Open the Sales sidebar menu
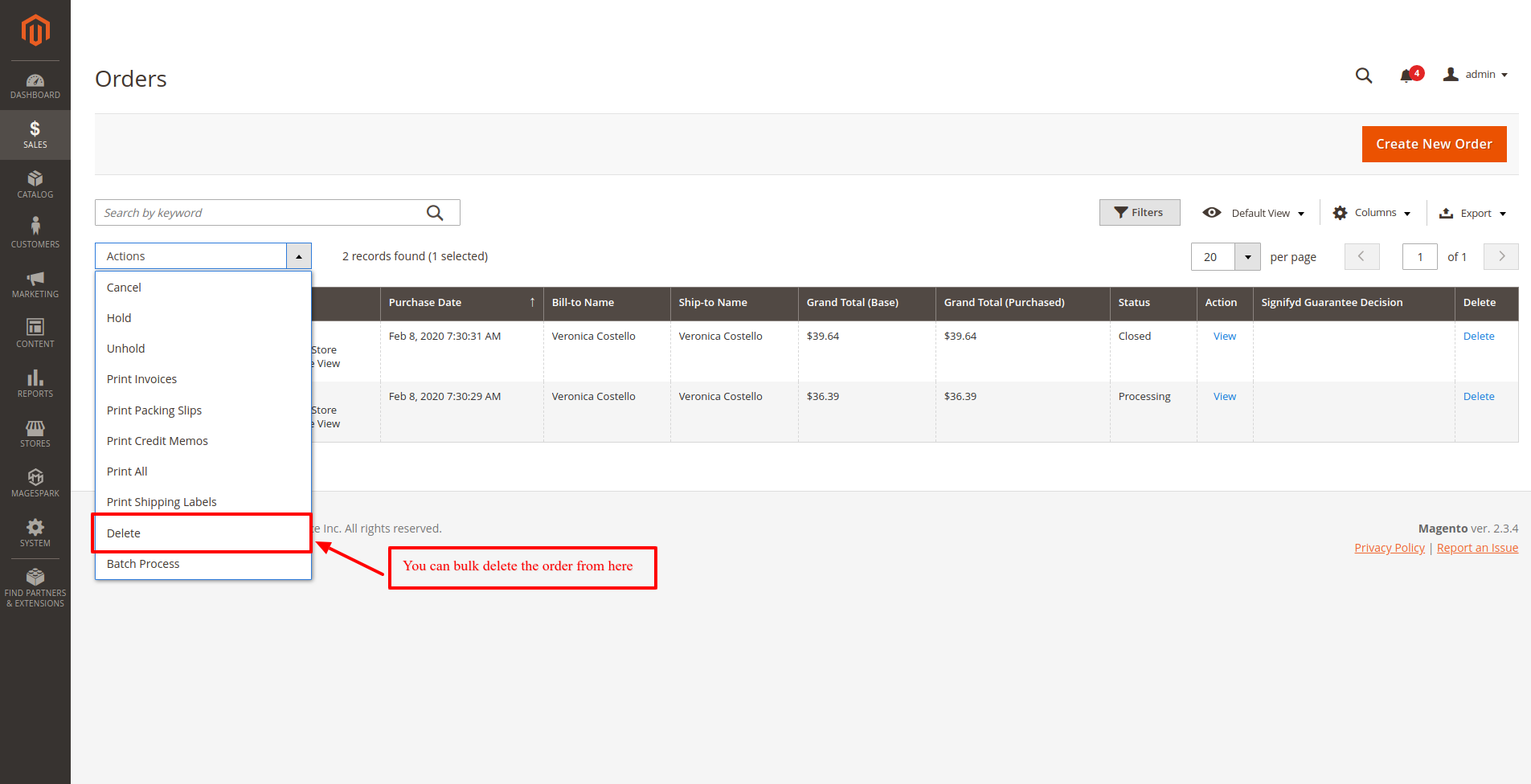The width and height of the screenshot is (1531, 784). (x=35, y=135)
